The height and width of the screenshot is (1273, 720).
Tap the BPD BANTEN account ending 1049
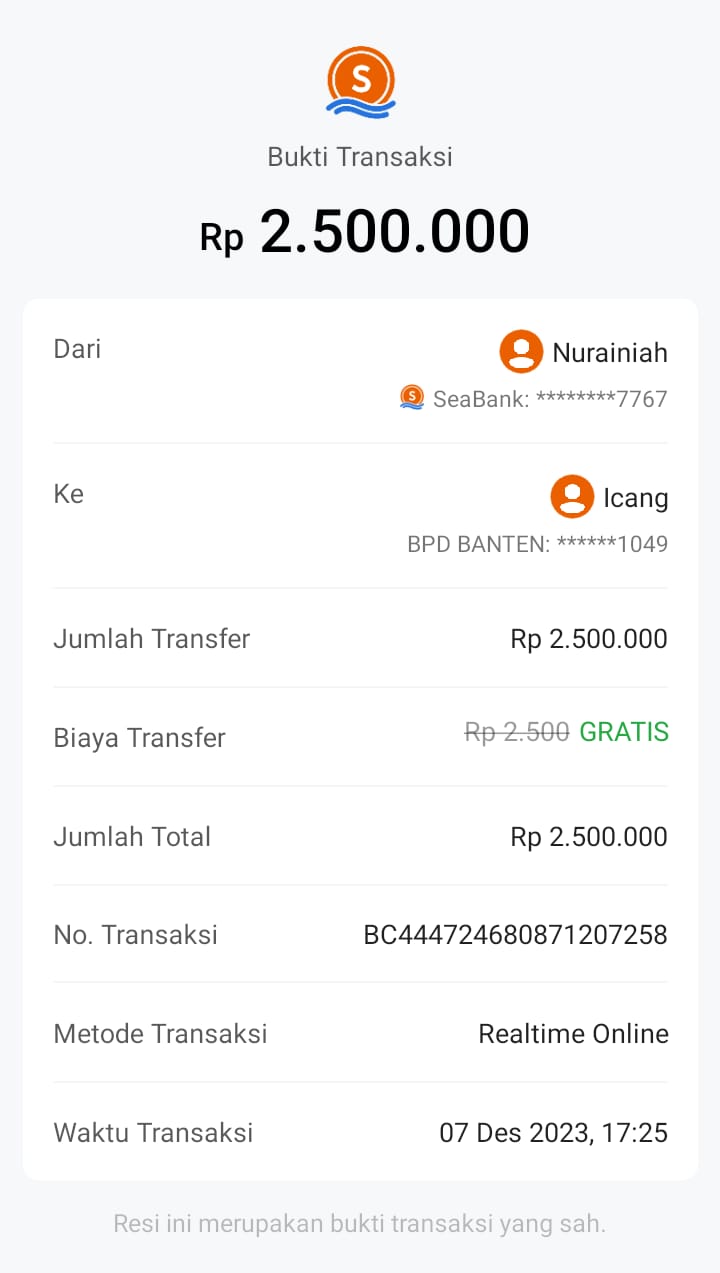click(537, 544)
